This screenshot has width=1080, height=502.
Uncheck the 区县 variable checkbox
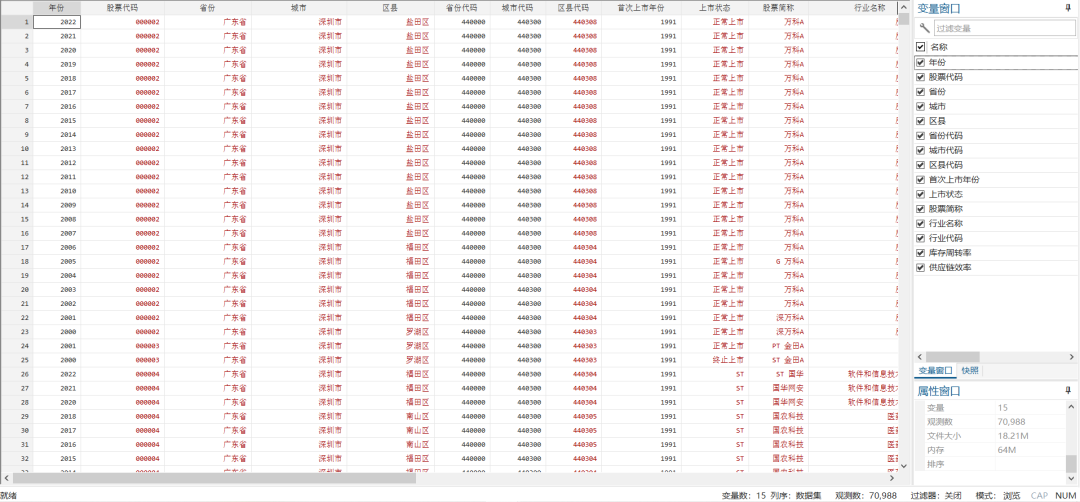tap(920, 121)
